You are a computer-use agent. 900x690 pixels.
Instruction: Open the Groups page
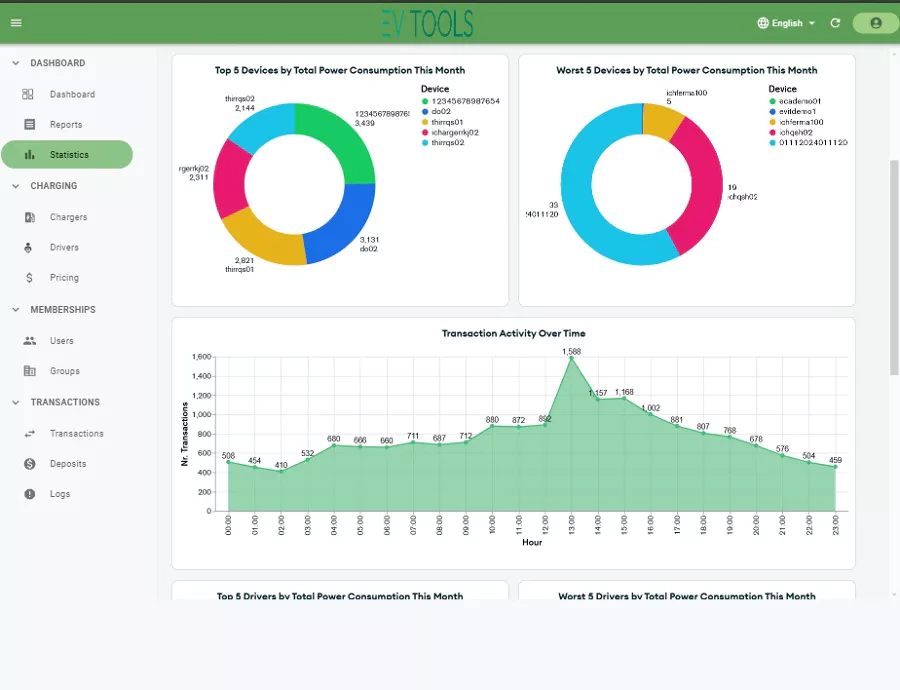(64, 371)
